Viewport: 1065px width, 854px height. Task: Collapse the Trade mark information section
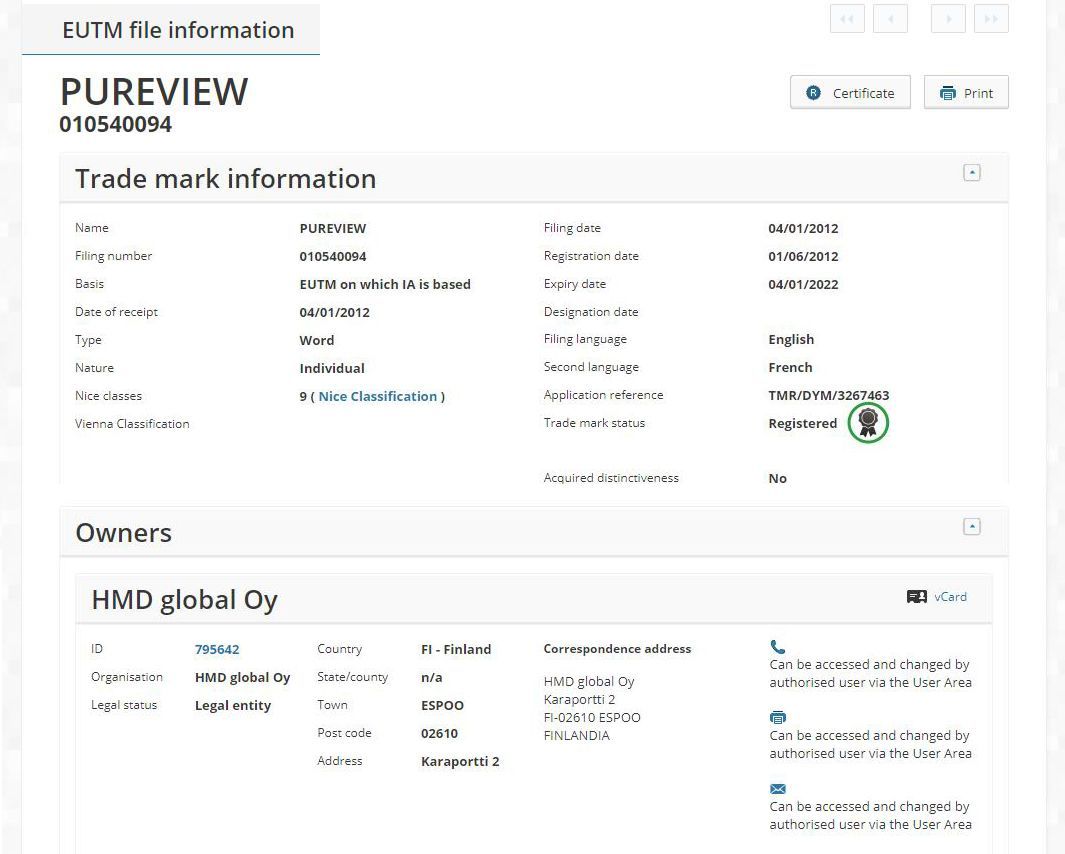[x=971, y=173]
